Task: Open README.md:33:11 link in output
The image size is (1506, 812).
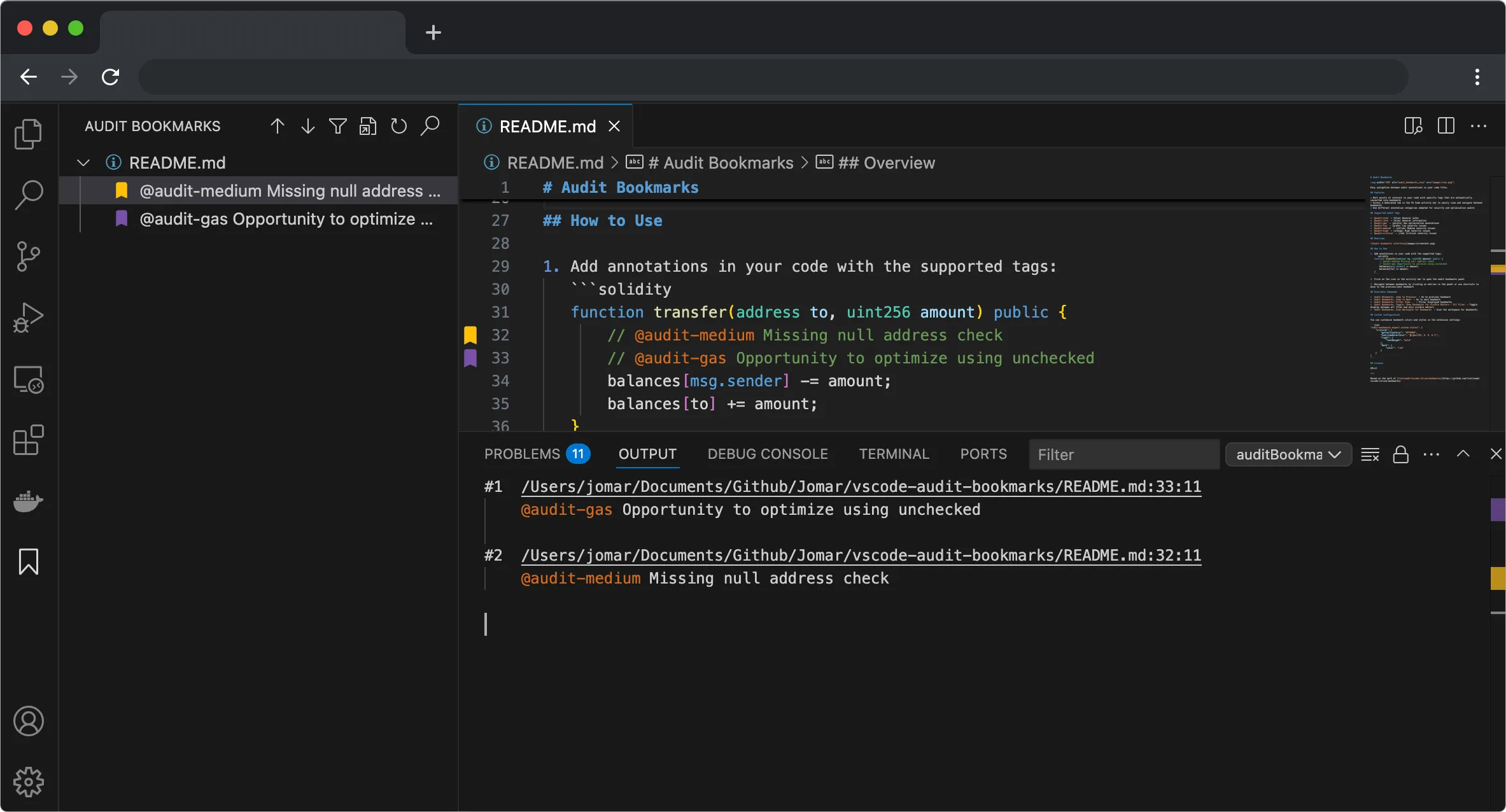Action: (859, 486)
